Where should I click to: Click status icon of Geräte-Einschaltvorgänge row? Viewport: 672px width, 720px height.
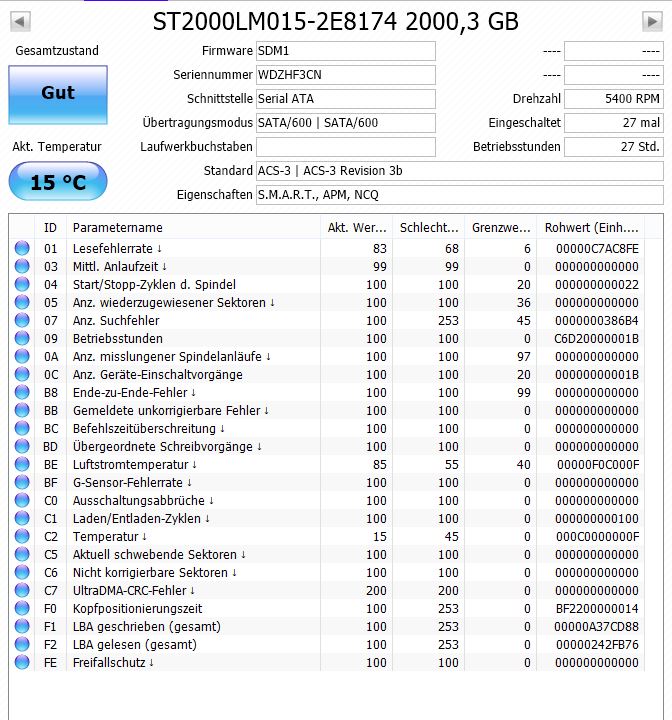point(22,374)
